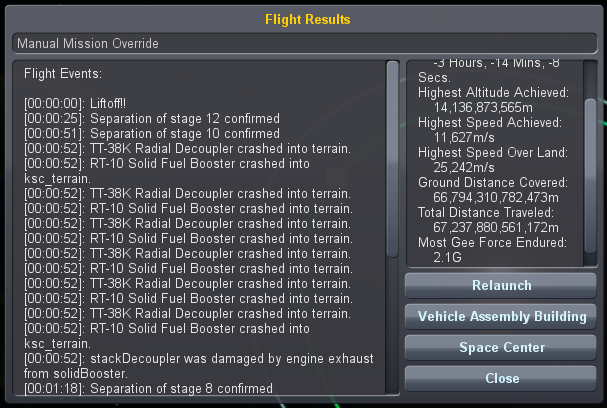607x408 pixels.
Task: Click the Manual Mission Override status bar
Action: [x=305, y=43]
